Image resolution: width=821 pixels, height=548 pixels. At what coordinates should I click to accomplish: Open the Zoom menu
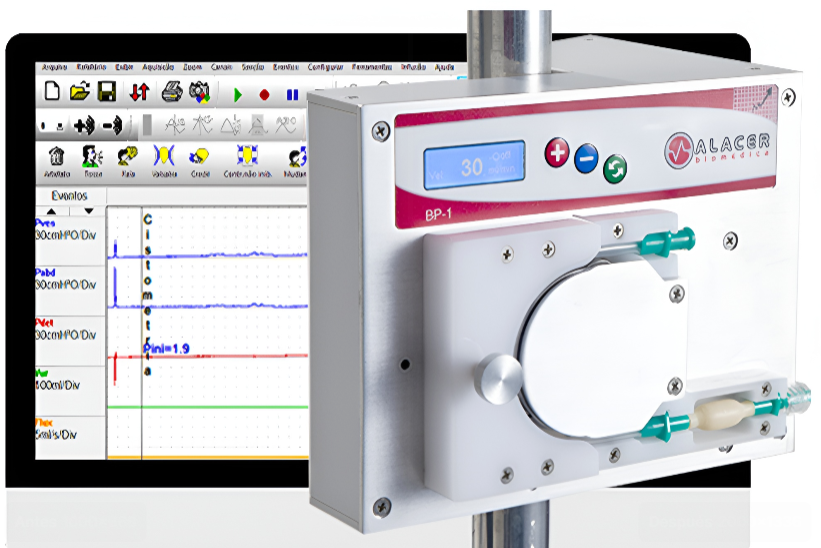coord(192,67)
